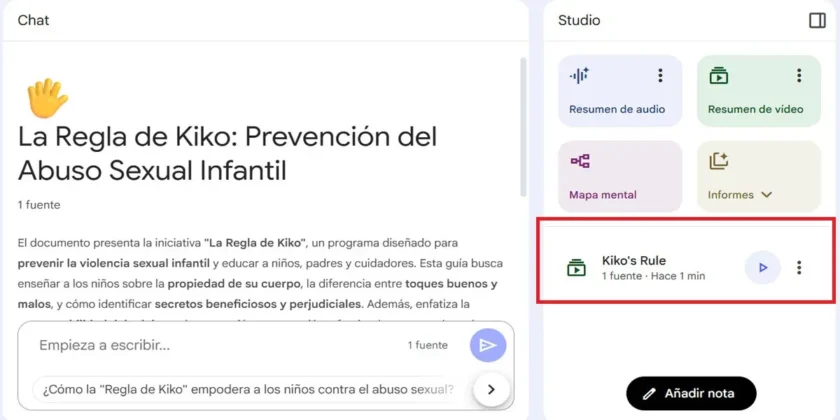Click the Kiko's Rule video item icon
This screenshot has width=840, height=420.
click(576, 267)
